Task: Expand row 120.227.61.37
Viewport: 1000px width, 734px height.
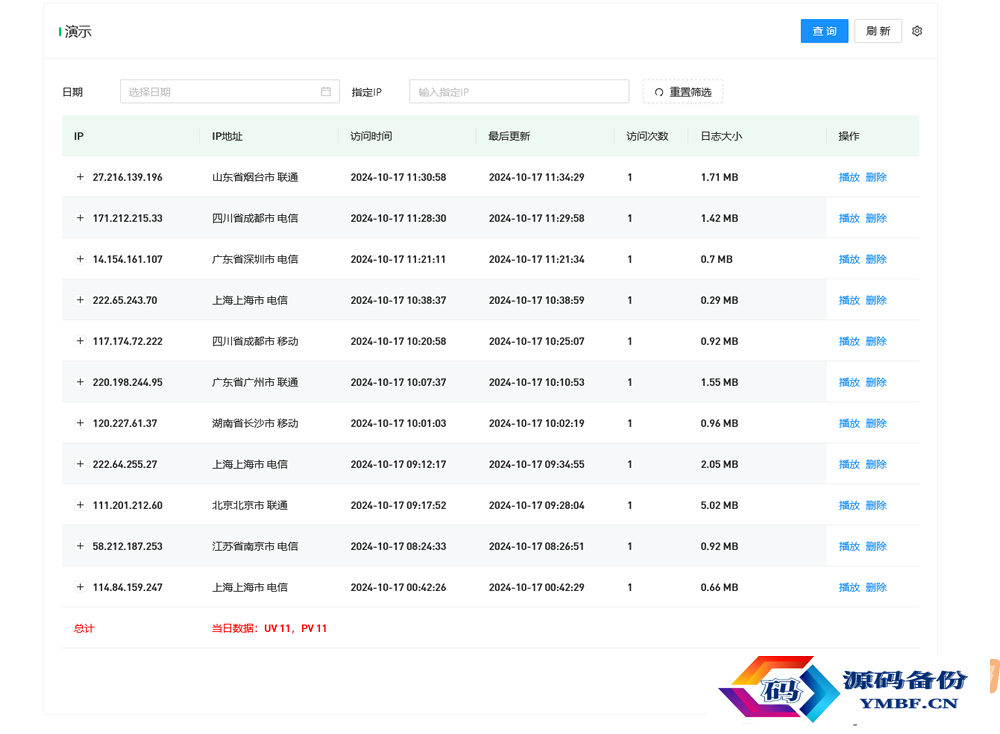Action: (80, 423)
